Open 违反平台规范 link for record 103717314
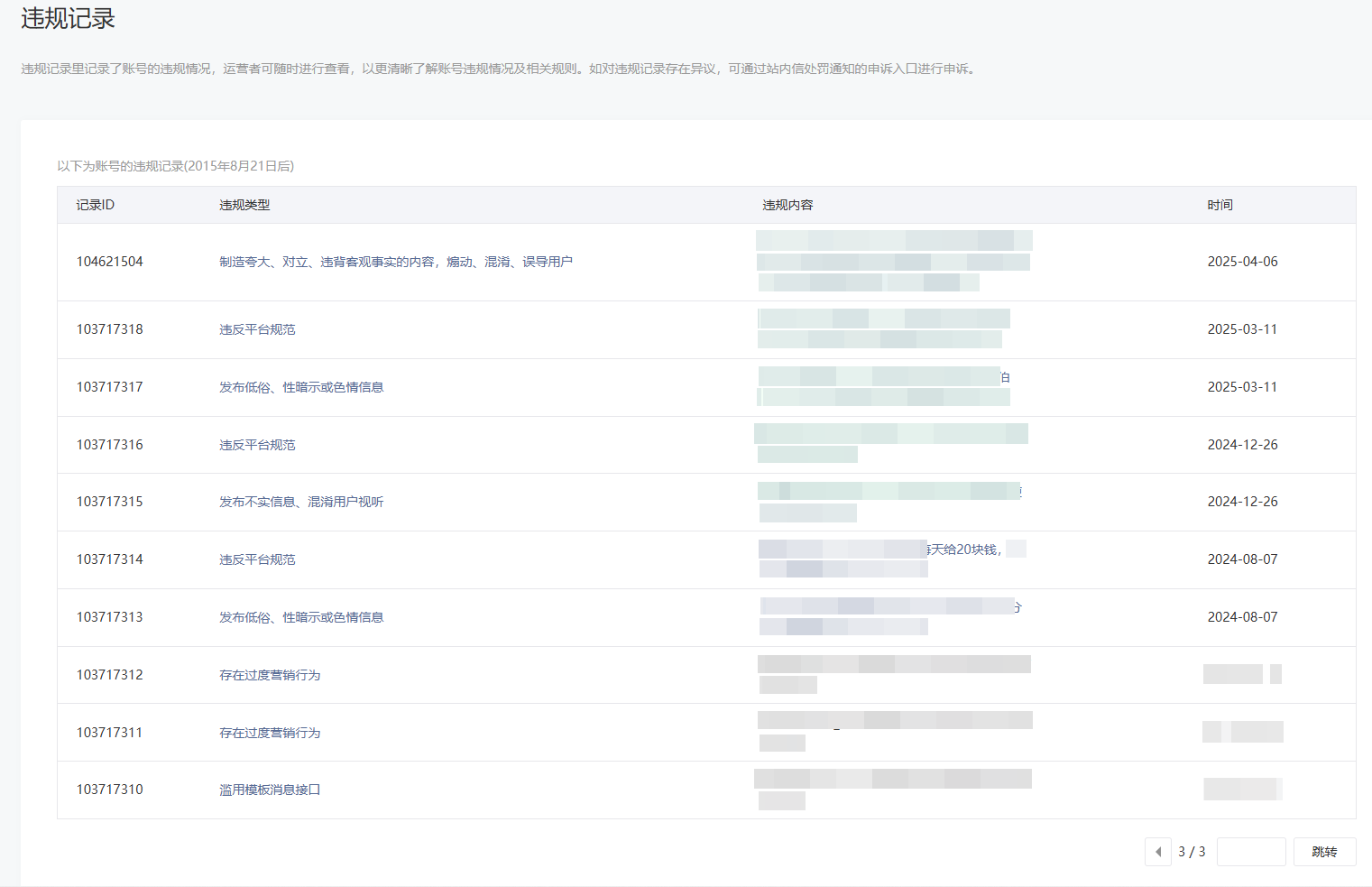This screenshot has width=1372, height=887. [257, 559]
